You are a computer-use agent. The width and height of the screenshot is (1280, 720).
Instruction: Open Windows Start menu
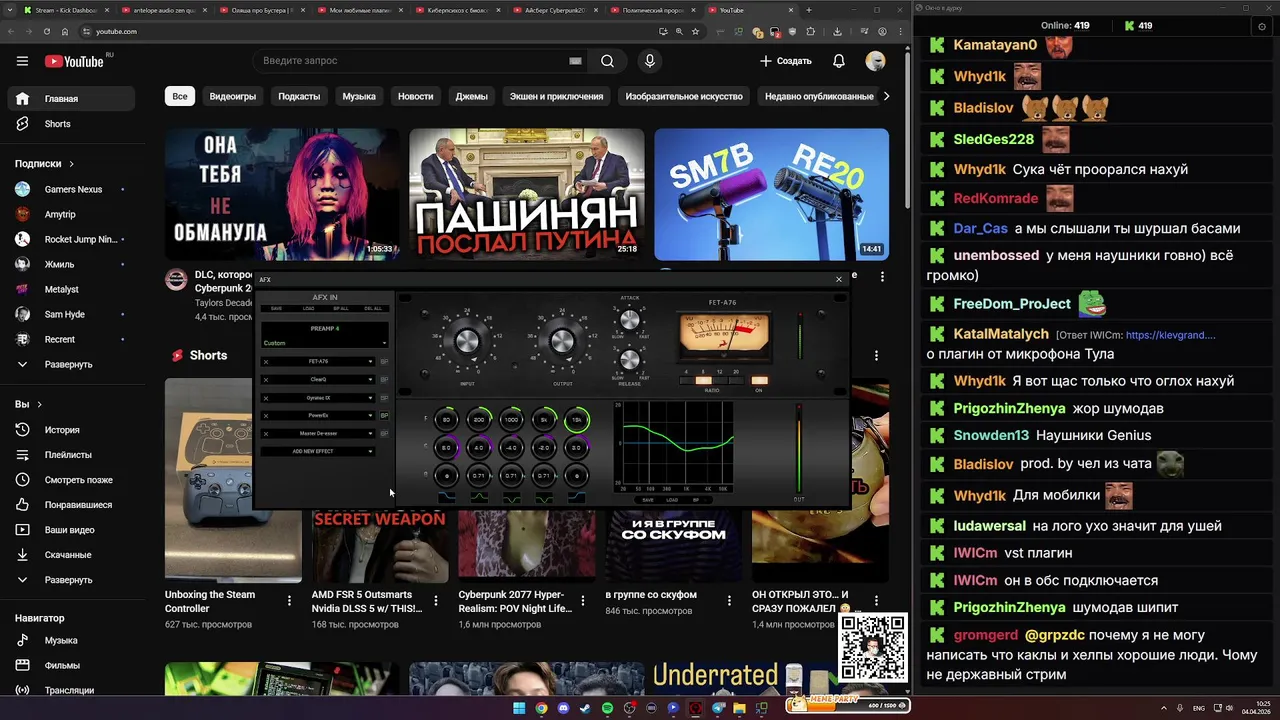click(519, 708)
